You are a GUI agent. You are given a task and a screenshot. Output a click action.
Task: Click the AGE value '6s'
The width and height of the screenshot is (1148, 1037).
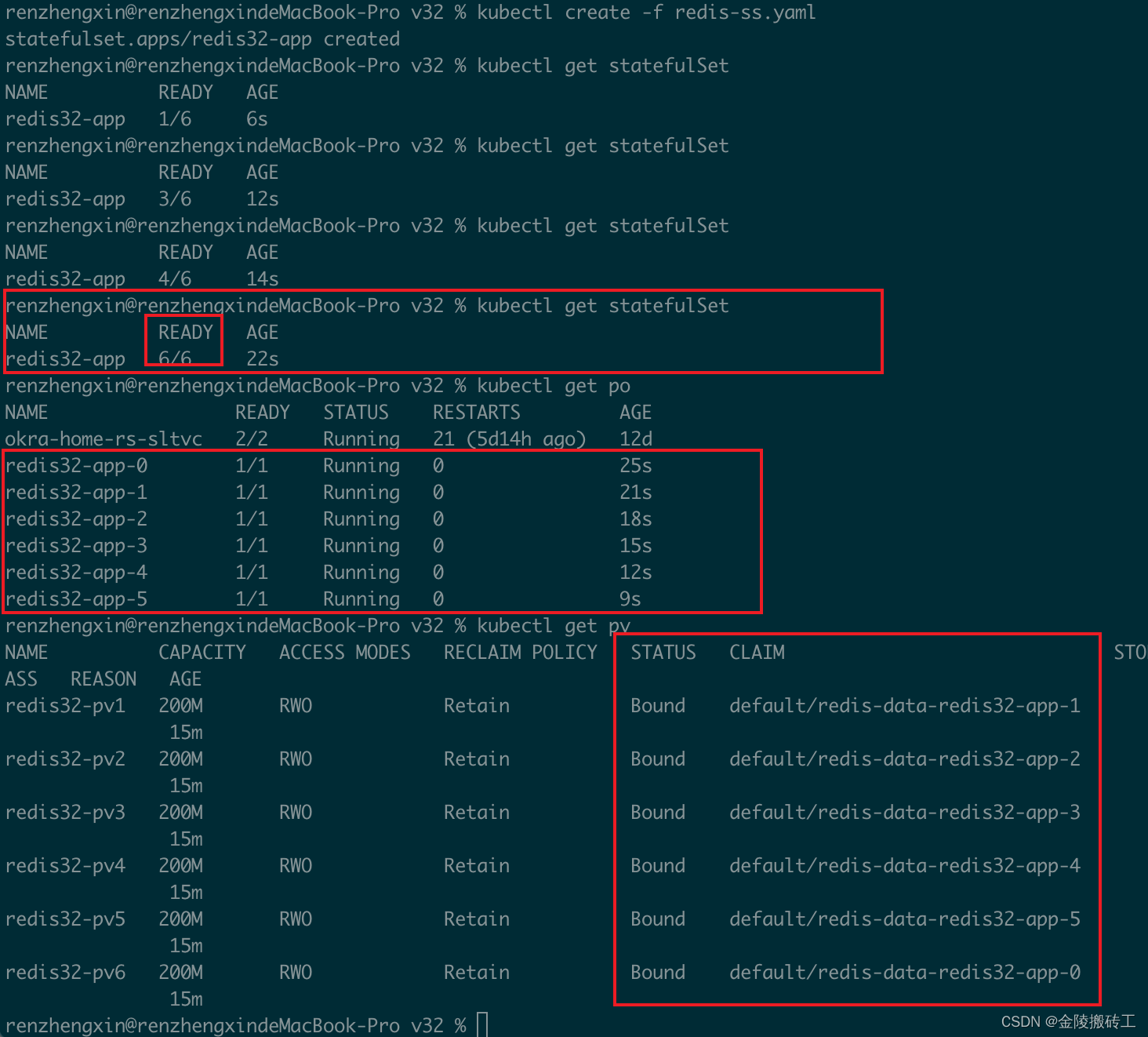click(257, 119)
